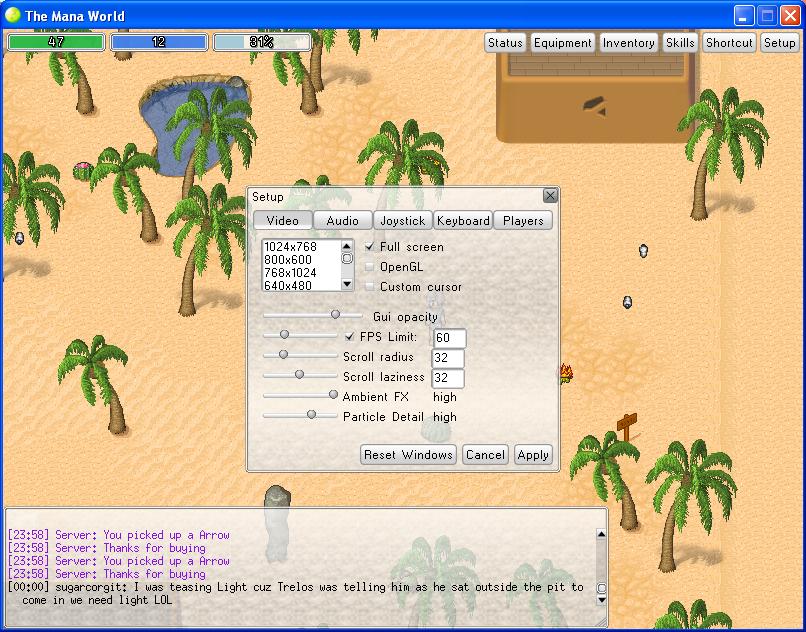
Task: Open the Inventory window
Action: coord(628,43)
